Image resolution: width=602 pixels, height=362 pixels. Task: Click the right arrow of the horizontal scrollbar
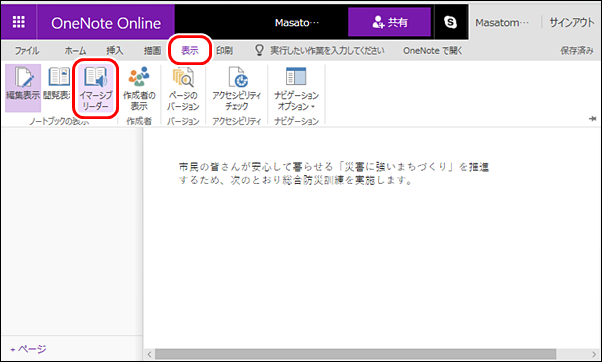[x=594, y=354]
